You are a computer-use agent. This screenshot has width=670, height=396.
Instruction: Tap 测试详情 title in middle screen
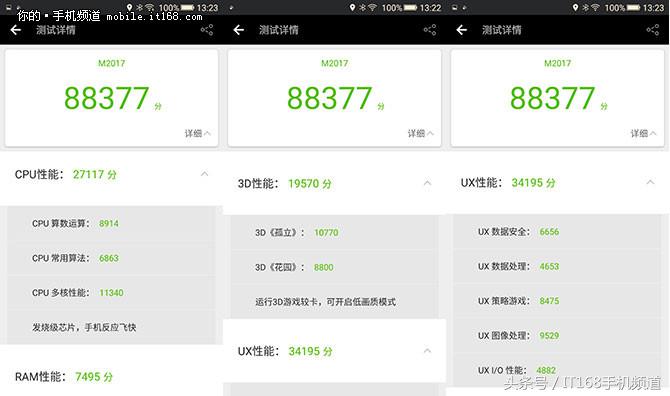click(279, 30)
